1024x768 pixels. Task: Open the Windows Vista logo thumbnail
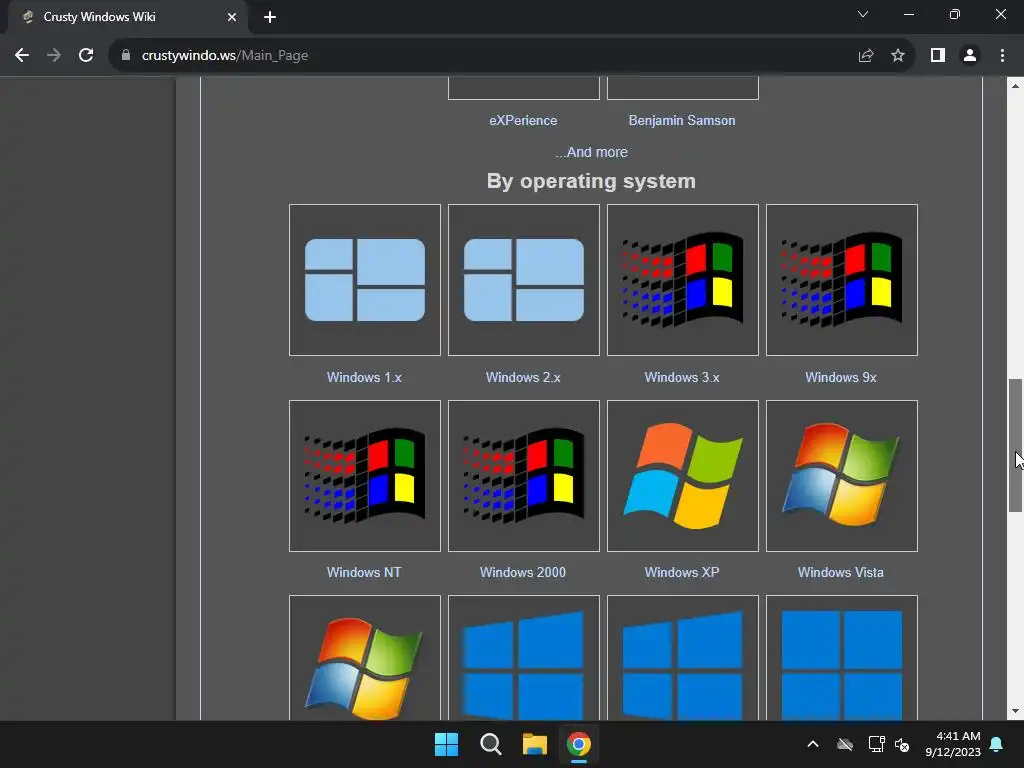pos(842,476)
